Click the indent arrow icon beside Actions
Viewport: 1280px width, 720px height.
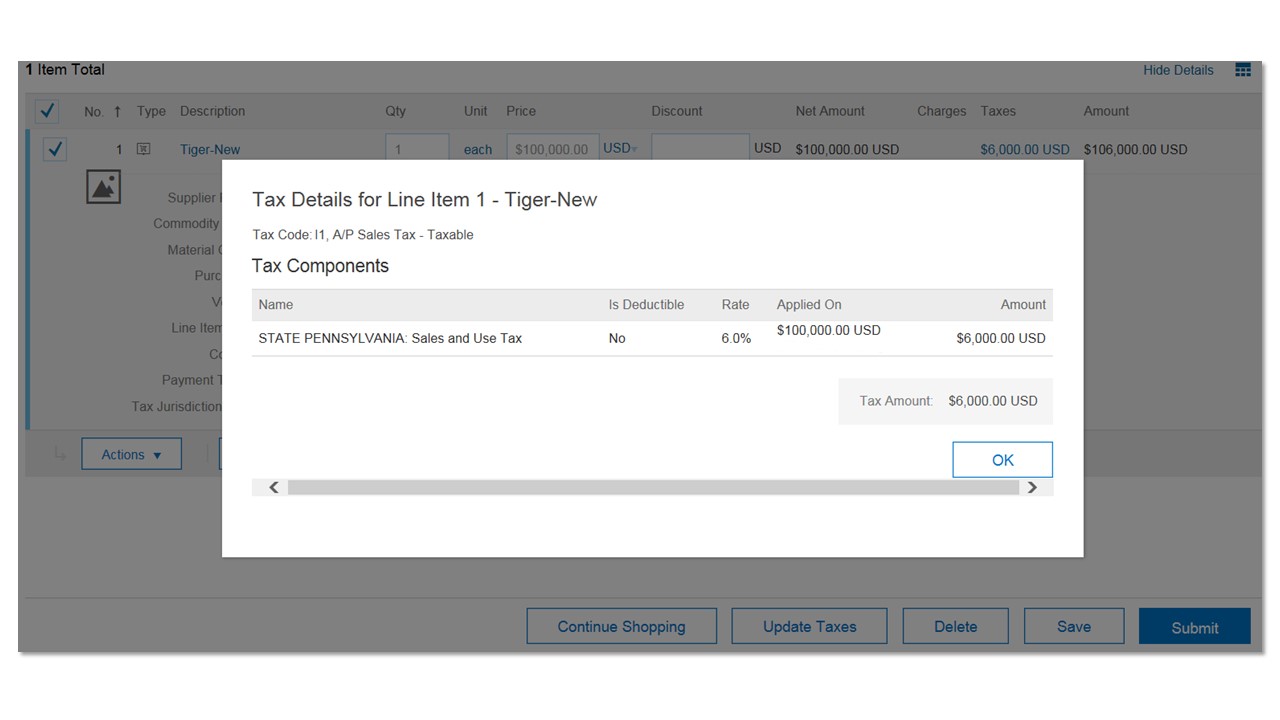[x=60, y=455]
